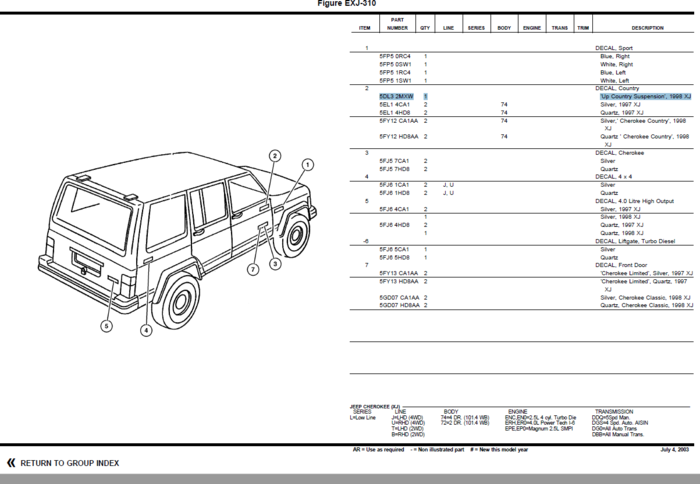The image size is (700, 484).
Task: Select part number 5GD07 CA1AA
Action: [x=400, y=297]
